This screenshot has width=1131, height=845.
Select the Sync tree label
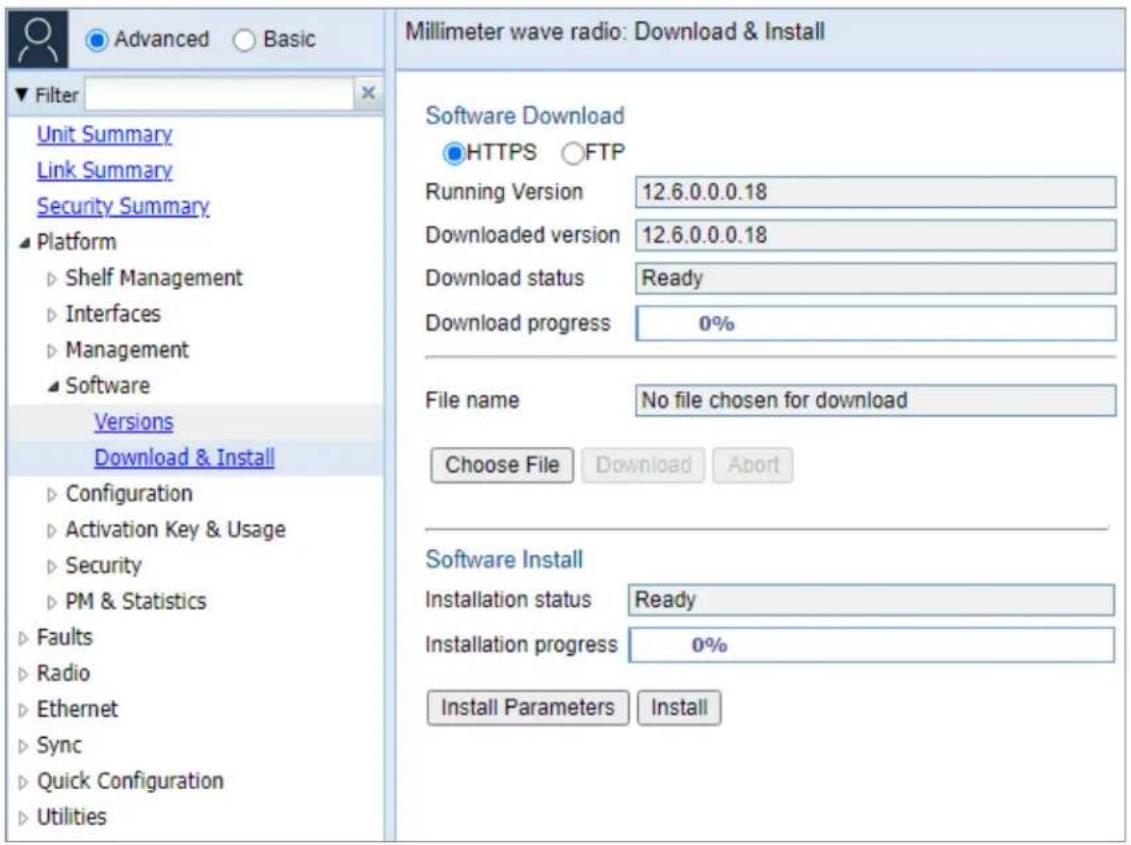pos(59,745)
